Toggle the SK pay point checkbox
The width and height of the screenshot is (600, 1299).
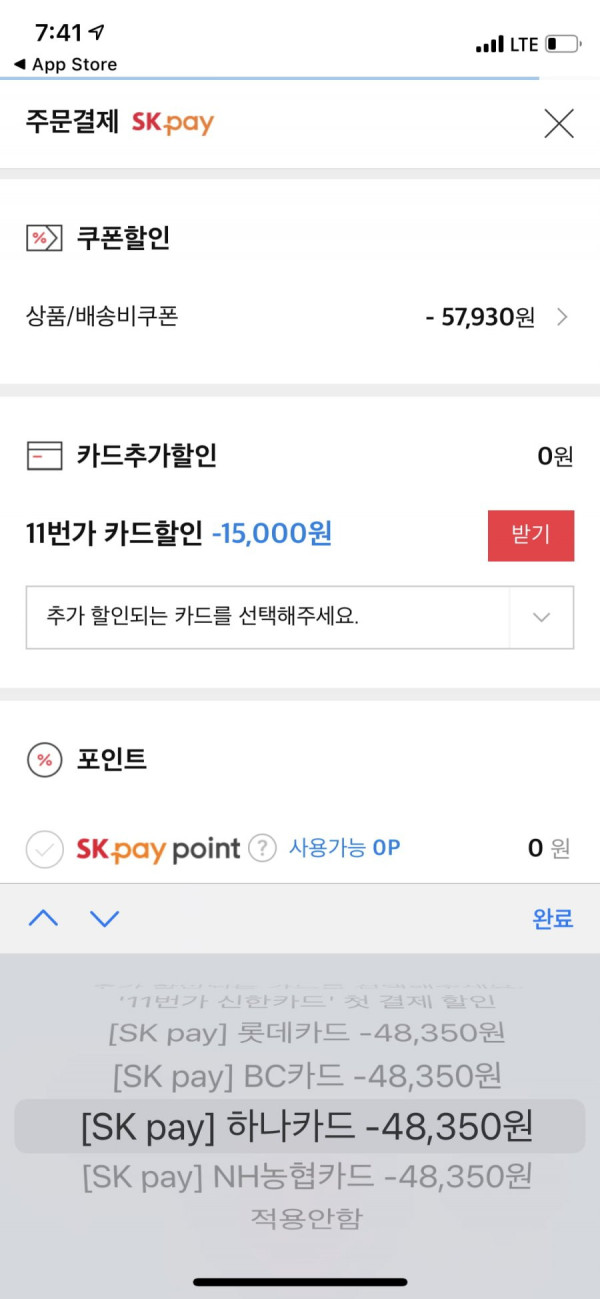[44, 850]
